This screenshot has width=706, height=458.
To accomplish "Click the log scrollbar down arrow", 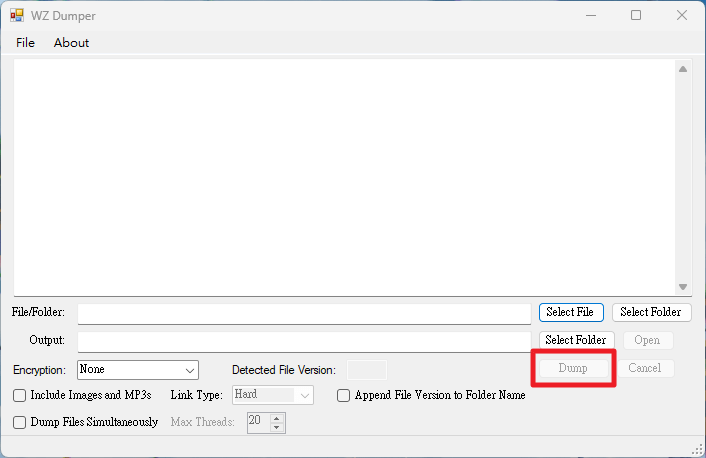I will (x=683, y=287).
